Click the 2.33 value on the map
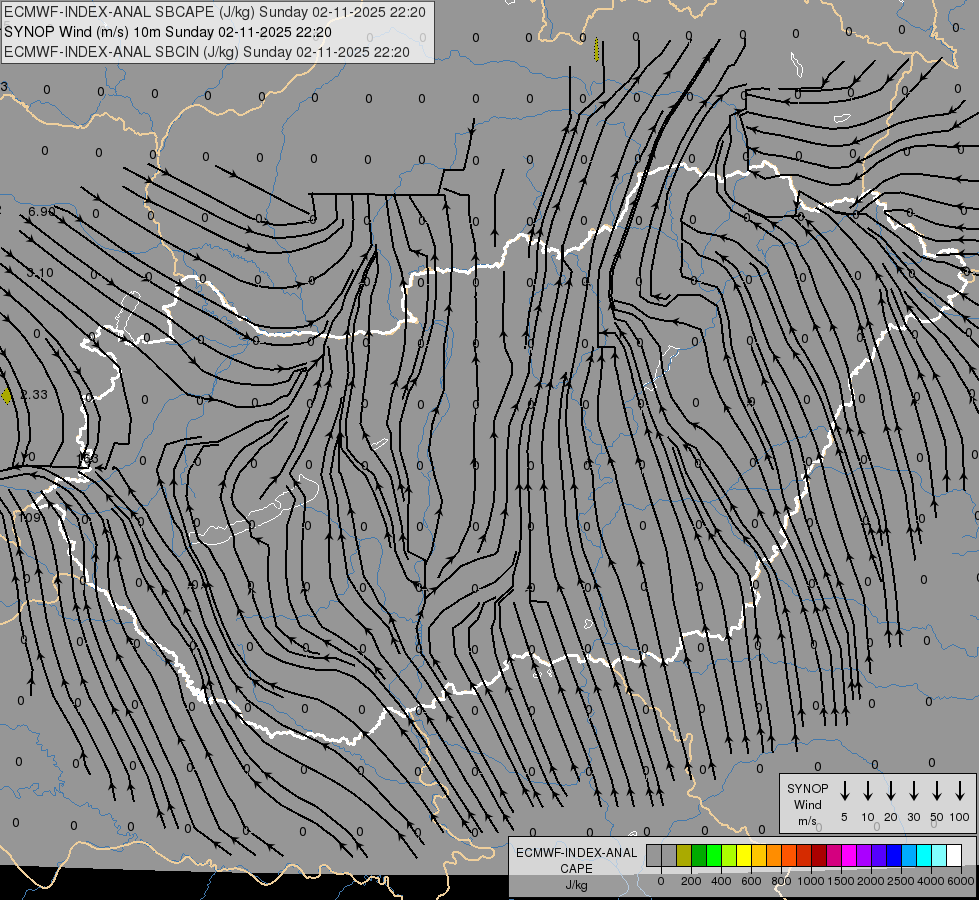Image resolution: width=979 pixels, height=900 pixels. tap(34, 395)
